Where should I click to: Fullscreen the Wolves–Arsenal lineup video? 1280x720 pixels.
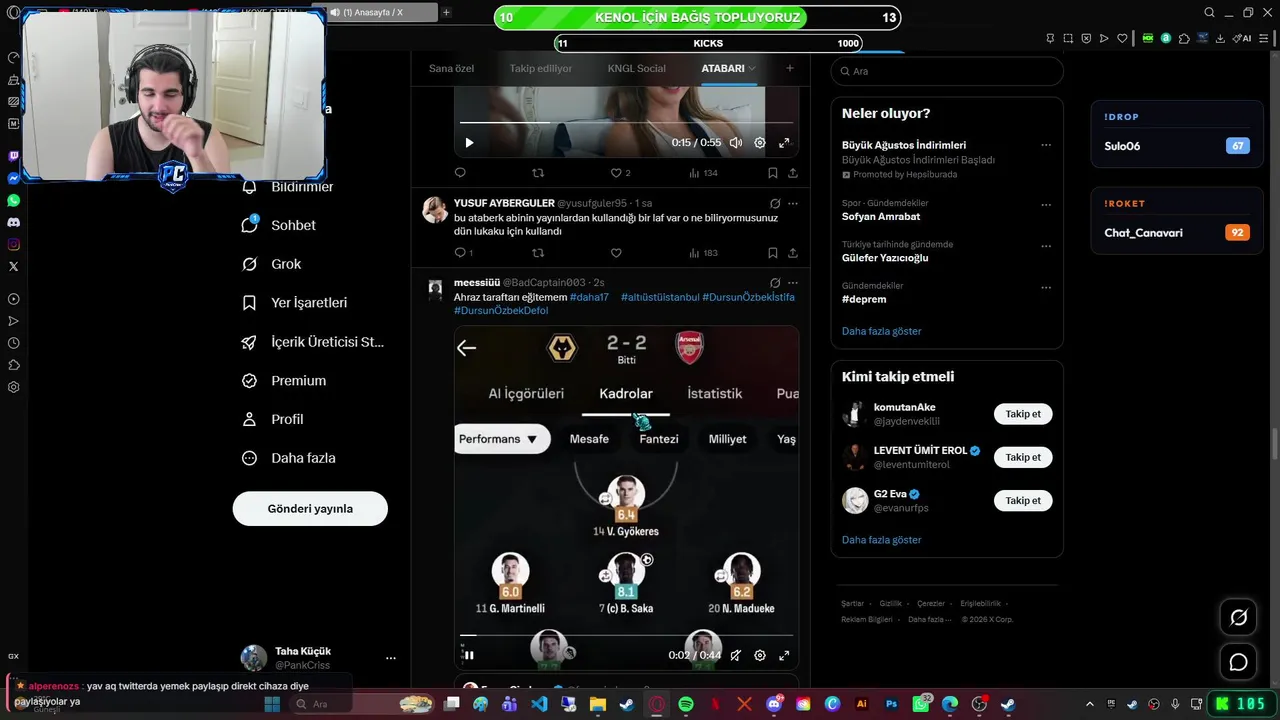point(784,655)
